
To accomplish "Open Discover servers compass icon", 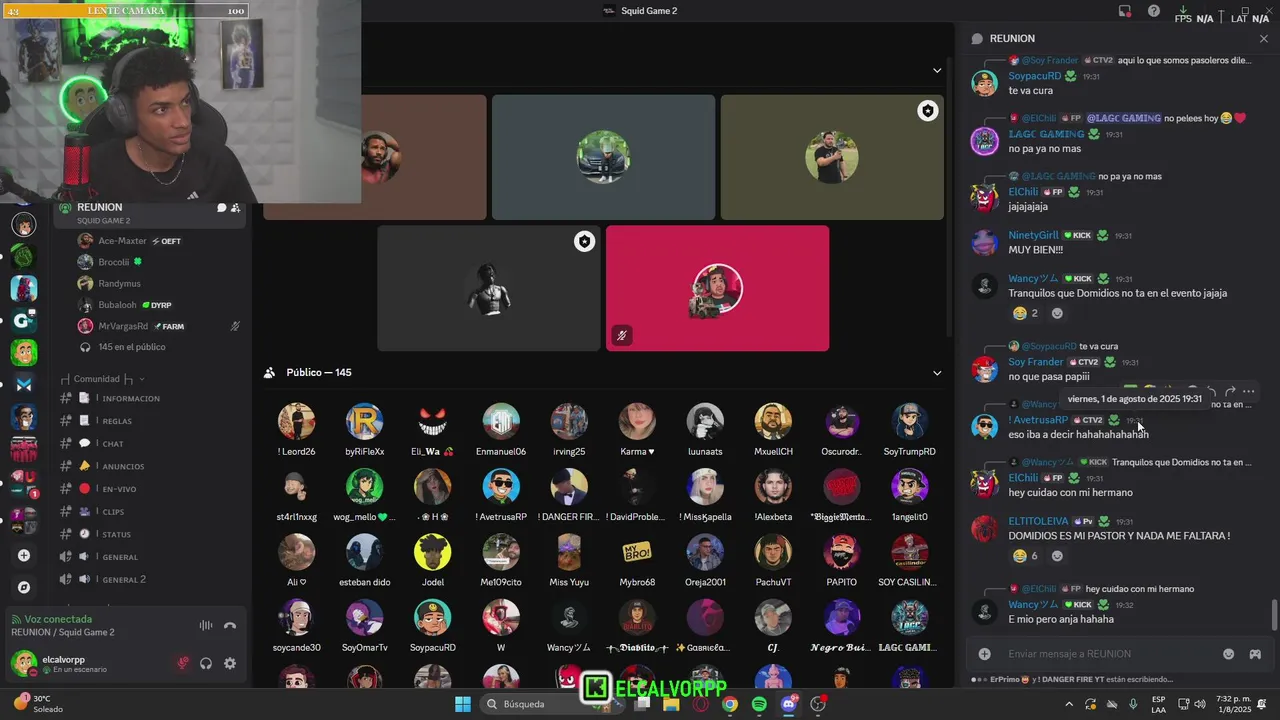I will pos(24,587).
